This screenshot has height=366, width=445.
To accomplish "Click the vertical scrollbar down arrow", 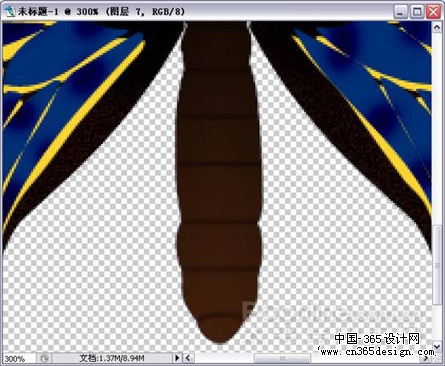I will click(x=437, y=346).
